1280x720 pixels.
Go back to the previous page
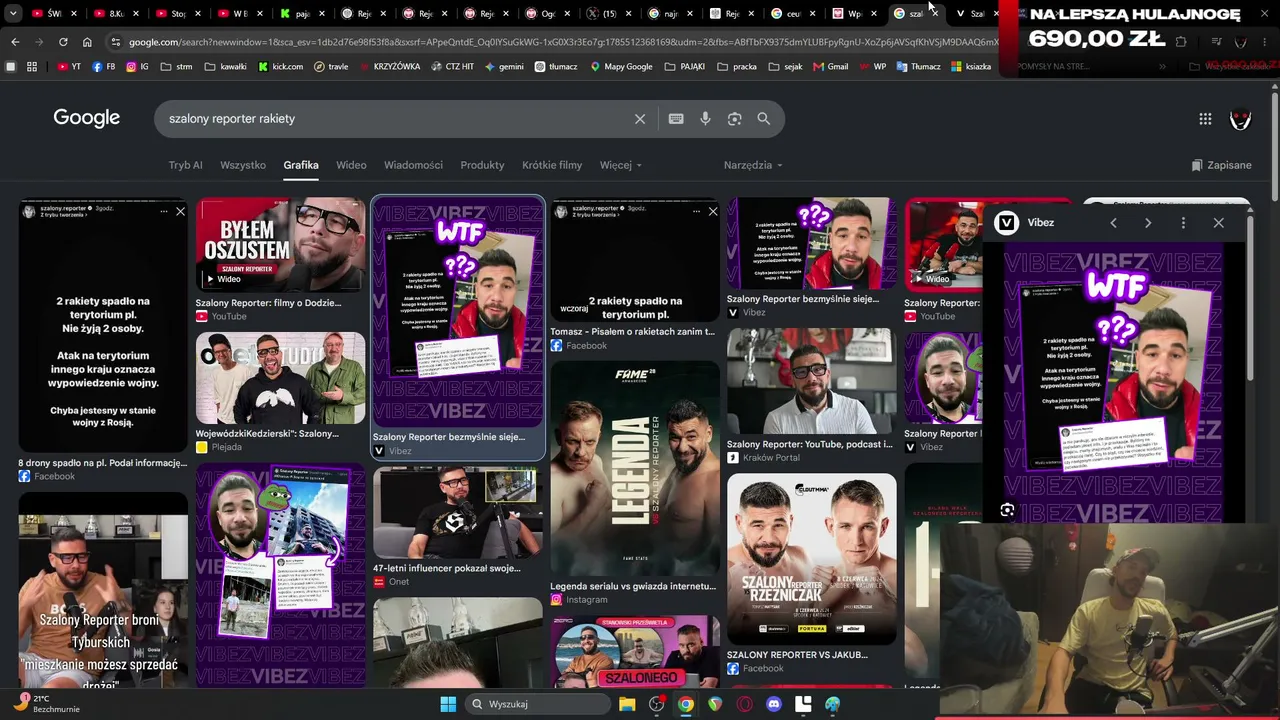pos(15,42)
